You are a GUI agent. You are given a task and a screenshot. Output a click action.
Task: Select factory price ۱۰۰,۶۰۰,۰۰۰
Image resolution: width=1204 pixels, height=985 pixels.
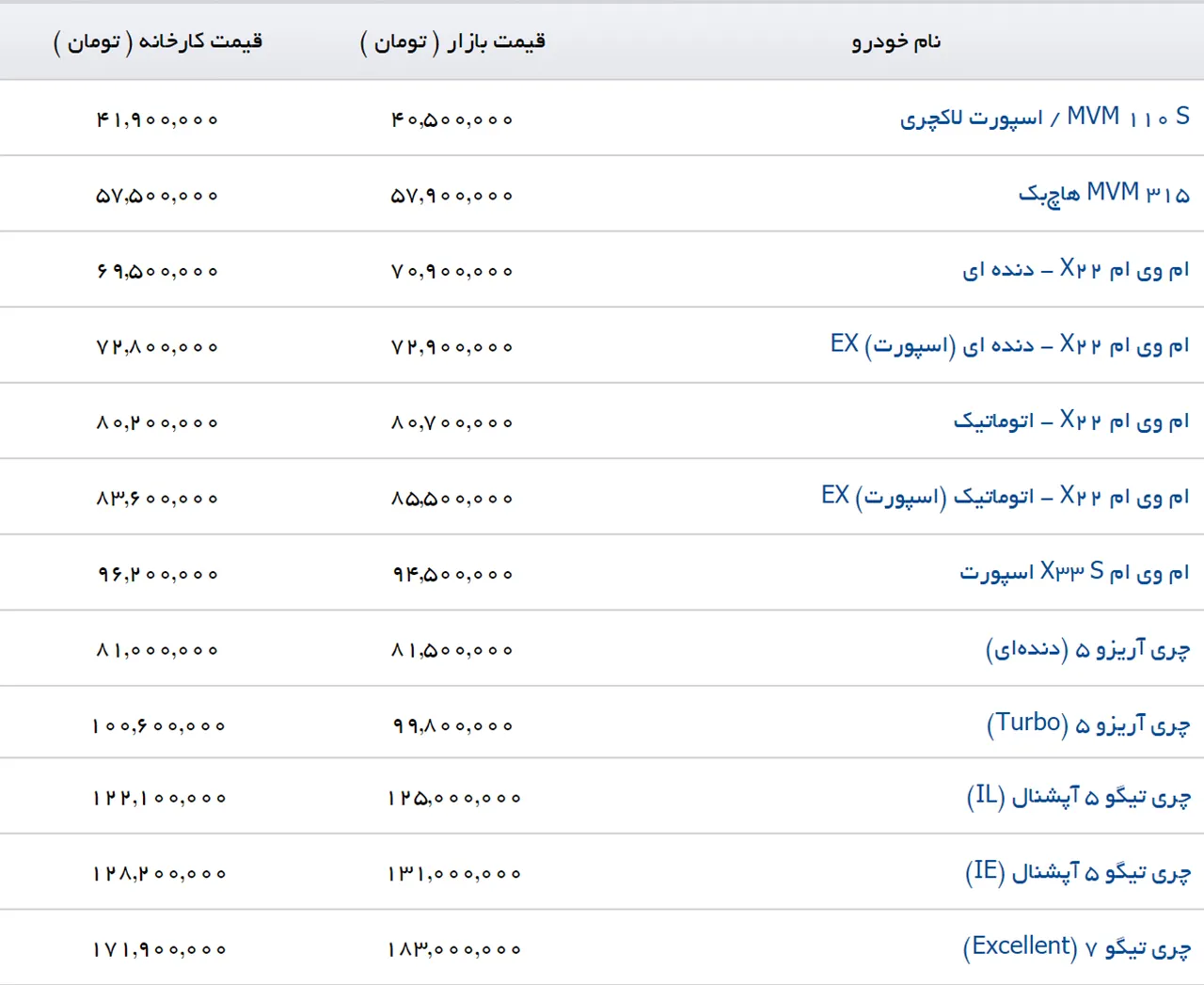point(158,726)
